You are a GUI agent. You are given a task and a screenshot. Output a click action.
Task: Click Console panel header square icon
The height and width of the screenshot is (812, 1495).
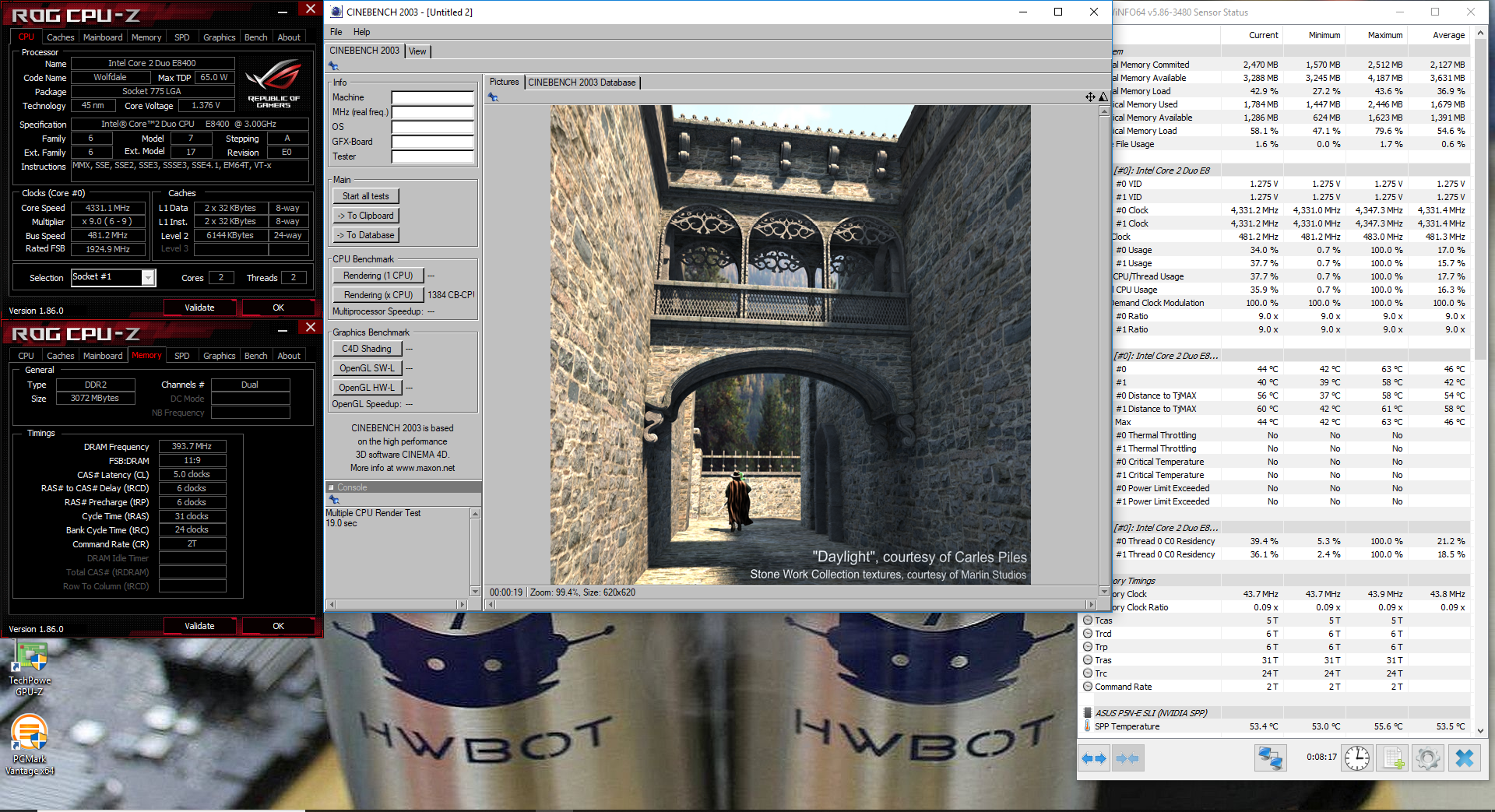click(330, 487)
